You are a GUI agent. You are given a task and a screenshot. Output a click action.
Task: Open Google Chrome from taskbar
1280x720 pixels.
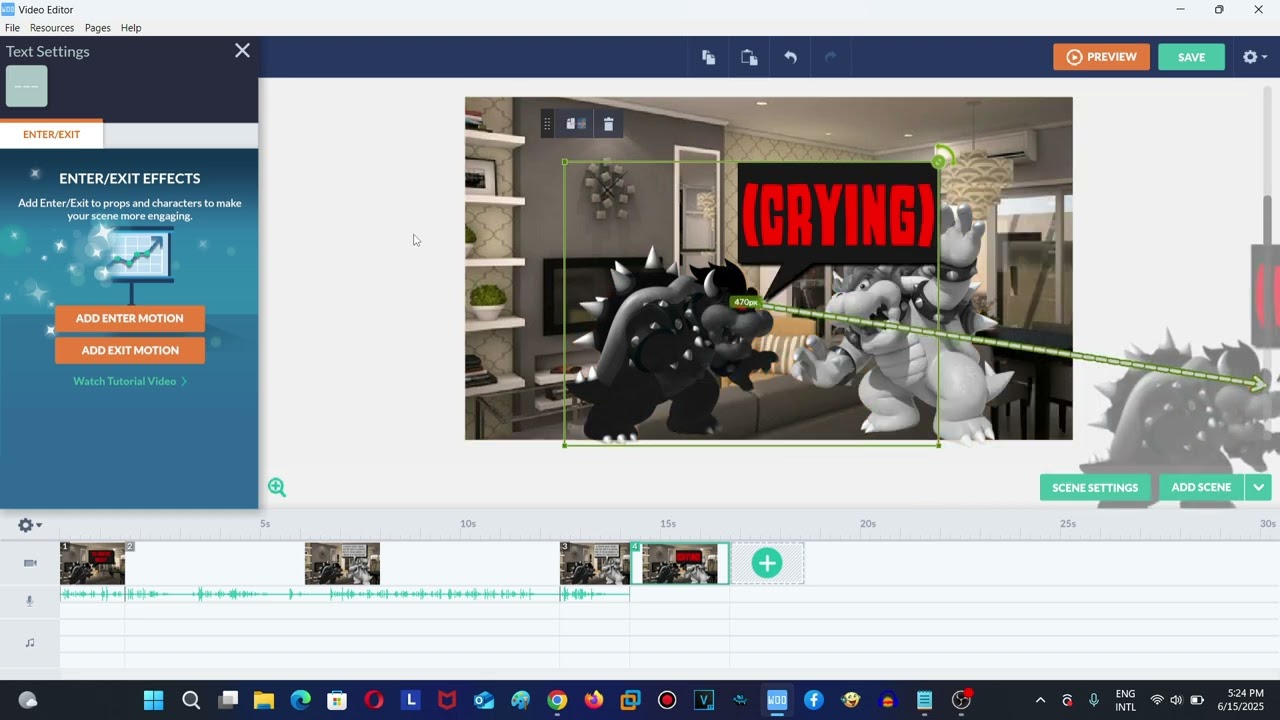(557, 700)
